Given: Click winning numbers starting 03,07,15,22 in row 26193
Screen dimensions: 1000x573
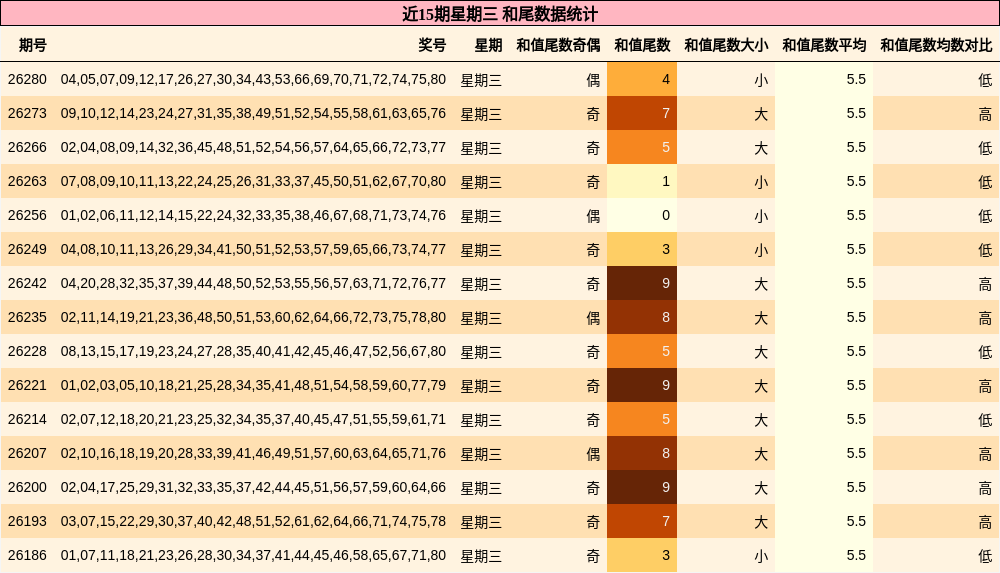Looking at the screenshot, I should click(x=253, y=521).
